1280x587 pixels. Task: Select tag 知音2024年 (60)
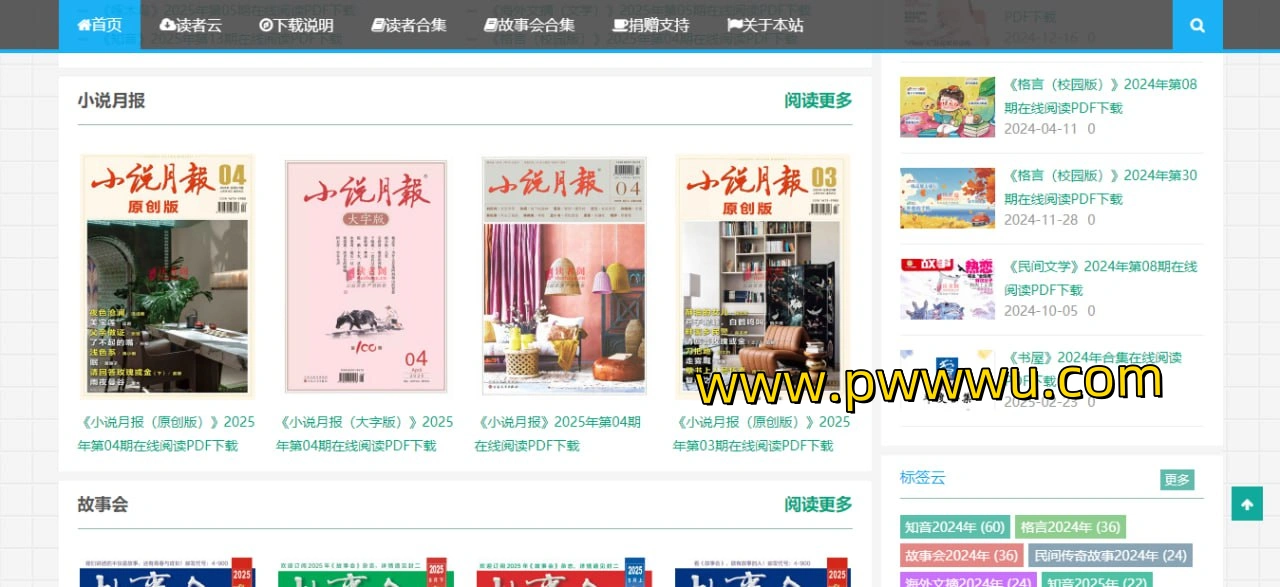955,527
